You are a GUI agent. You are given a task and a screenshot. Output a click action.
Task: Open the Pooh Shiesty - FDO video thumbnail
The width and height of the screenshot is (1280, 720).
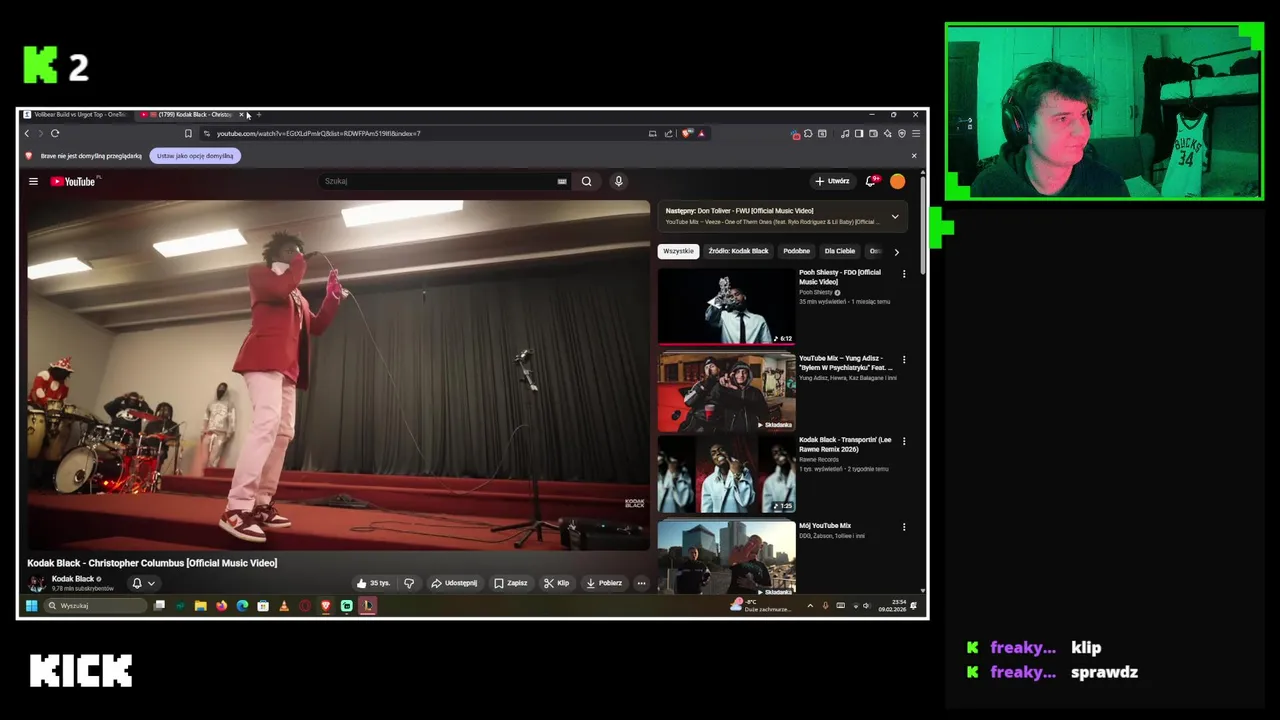pos(726,306)
